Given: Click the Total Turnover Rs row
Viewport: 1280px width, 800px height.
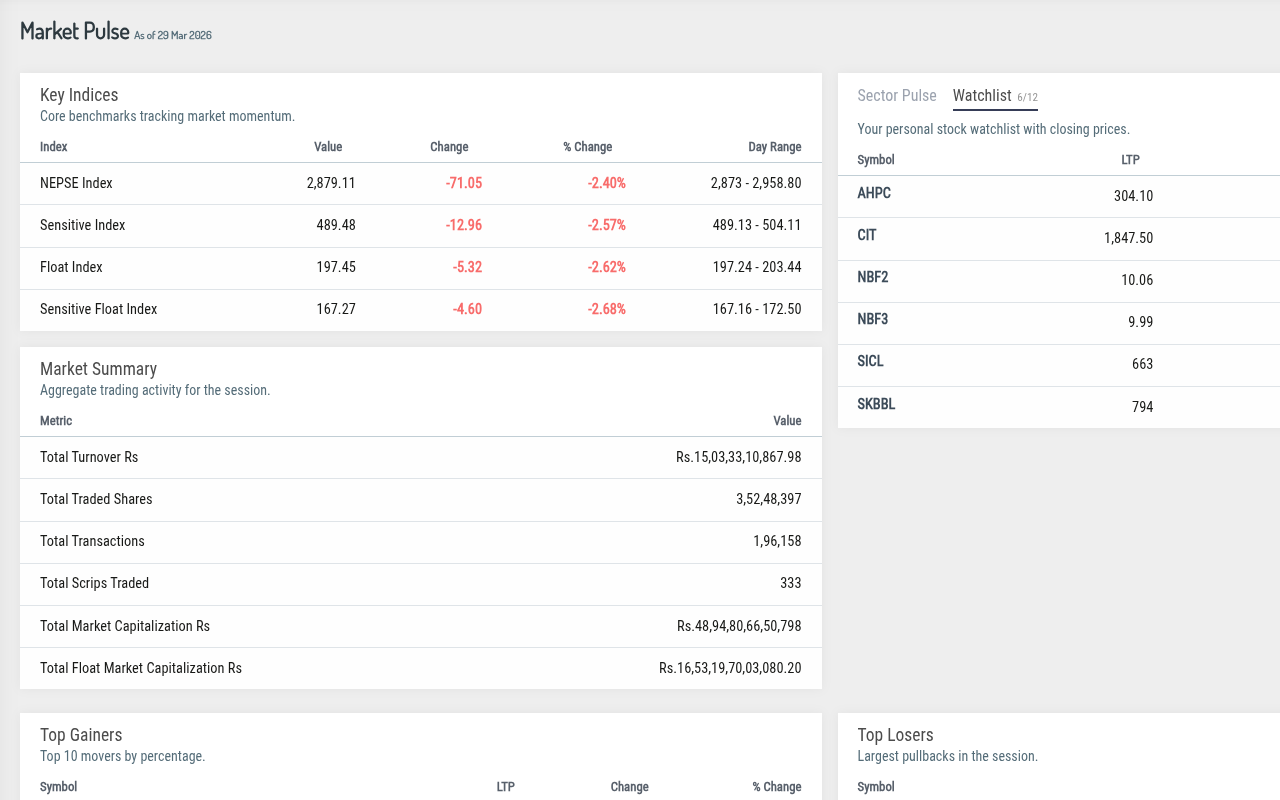Looking at the screenshot, I should [421, 457].
